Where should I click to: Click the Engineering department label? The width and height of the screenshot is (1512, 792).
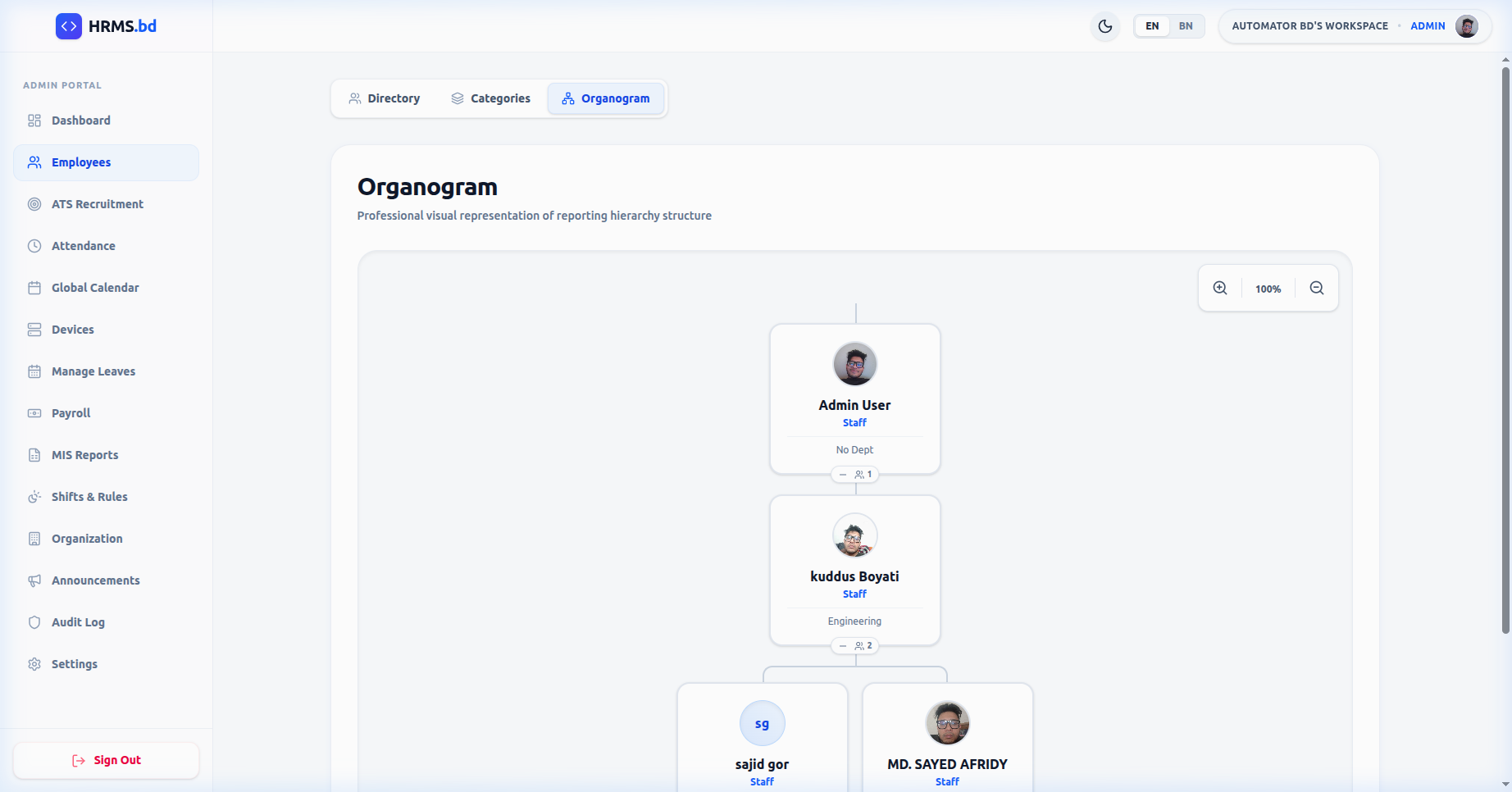coord(854,621)
